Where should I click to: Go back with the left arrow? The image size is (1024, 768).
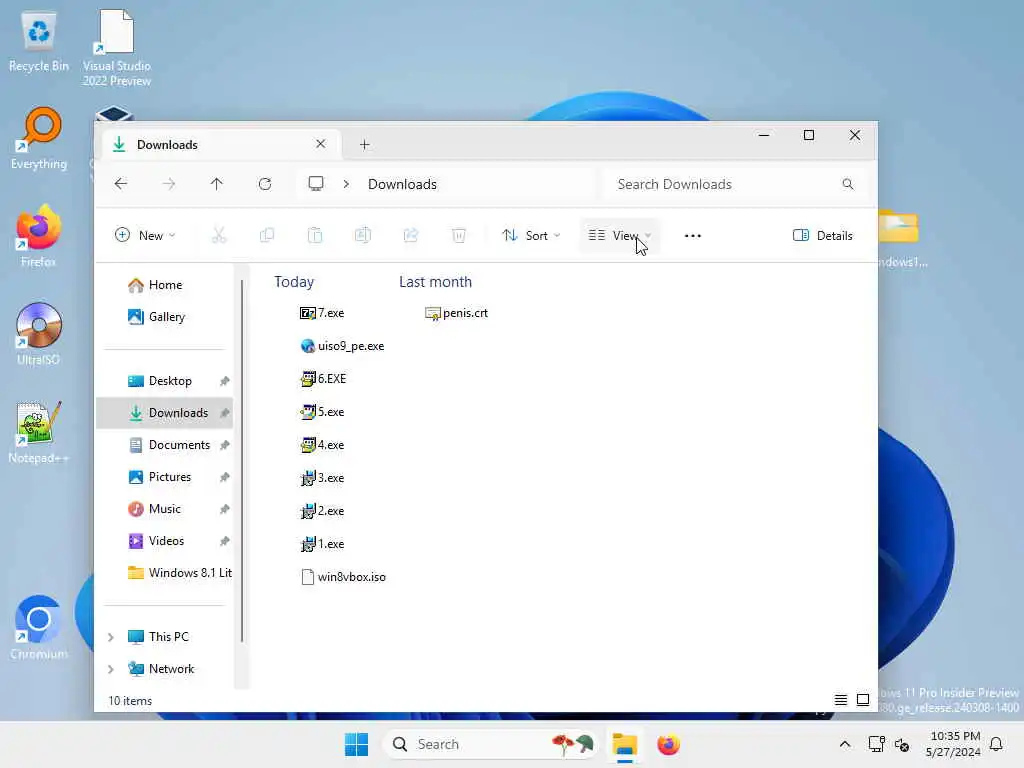point(121,184)
